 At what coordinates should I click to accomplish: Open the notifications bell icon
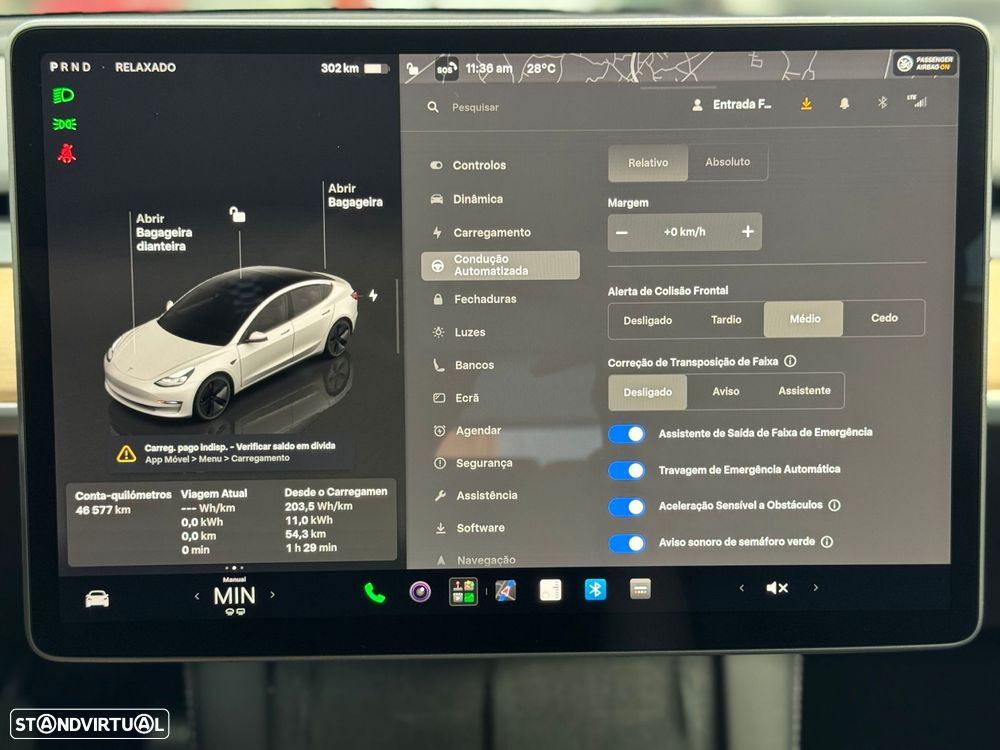click(x=844, y=103)
